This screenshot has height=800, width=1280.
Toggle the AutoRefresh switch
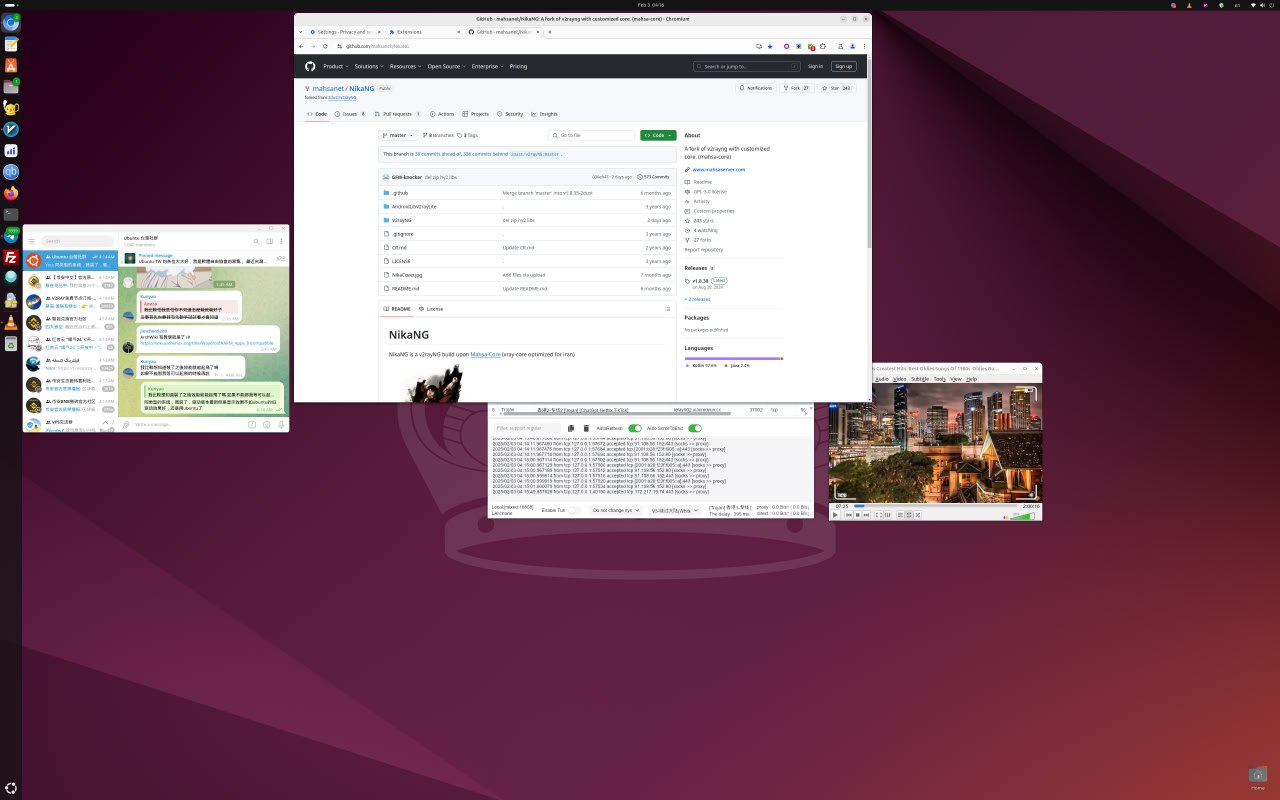click(x=635, y=428)
